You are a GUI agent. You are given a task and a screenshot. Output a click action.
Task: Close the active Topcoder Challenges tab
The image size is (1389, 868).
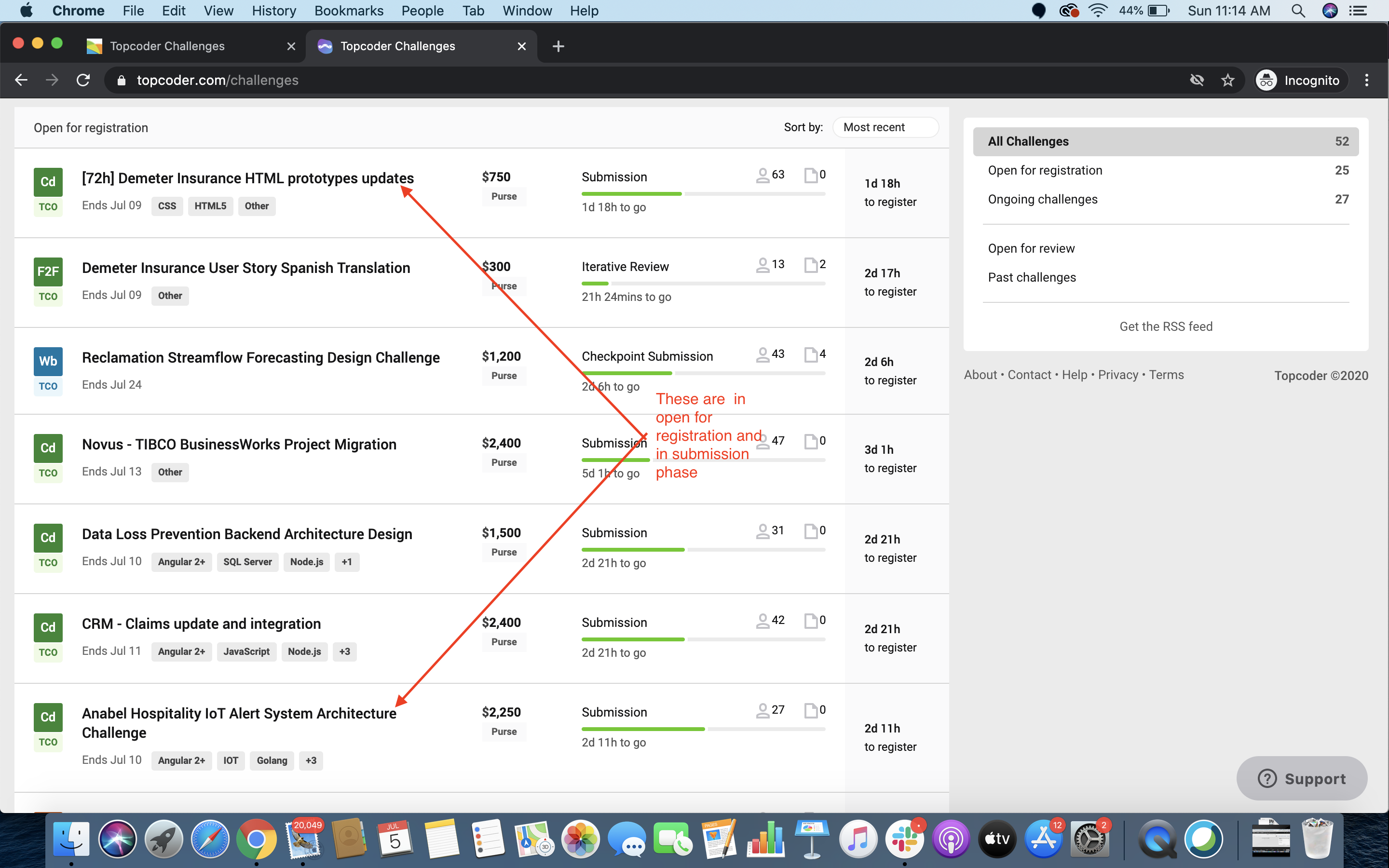click(x=521, y=46)
